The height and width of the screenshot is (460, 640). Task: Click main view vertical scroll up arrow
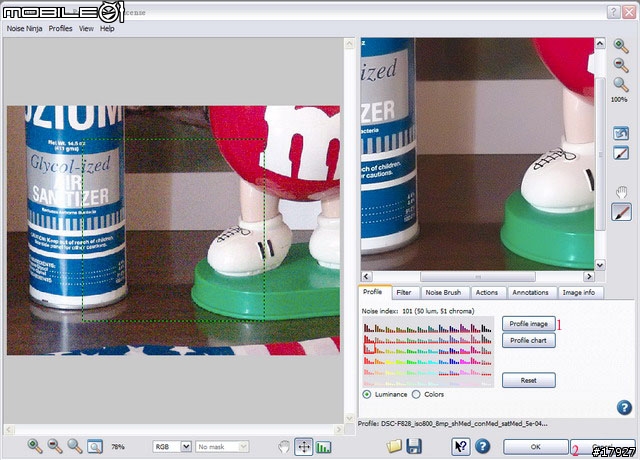coord(349,43)
